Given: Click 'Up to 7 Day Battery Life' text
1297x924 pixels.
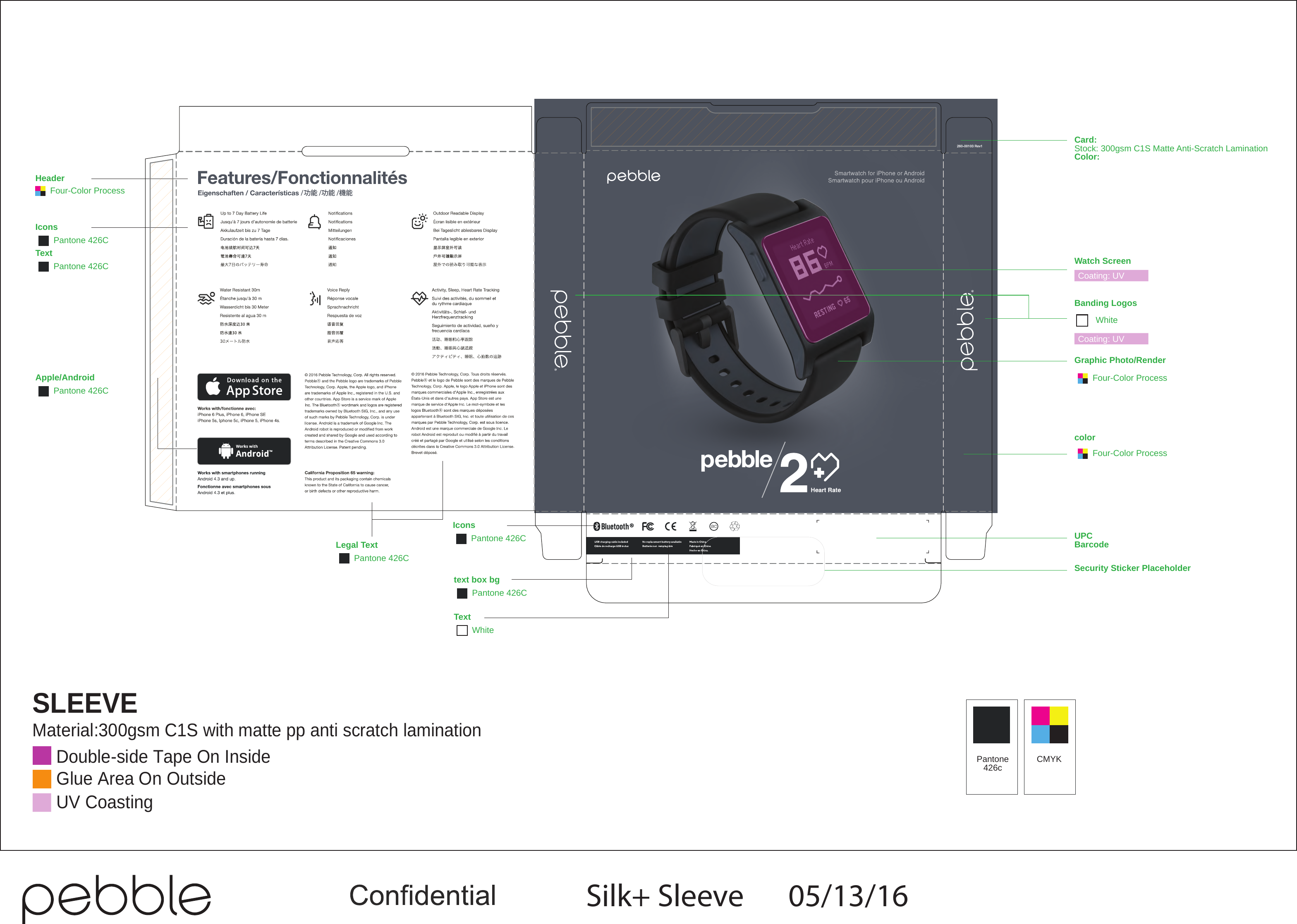Looking at the screenshot, I should coord(244,213).
